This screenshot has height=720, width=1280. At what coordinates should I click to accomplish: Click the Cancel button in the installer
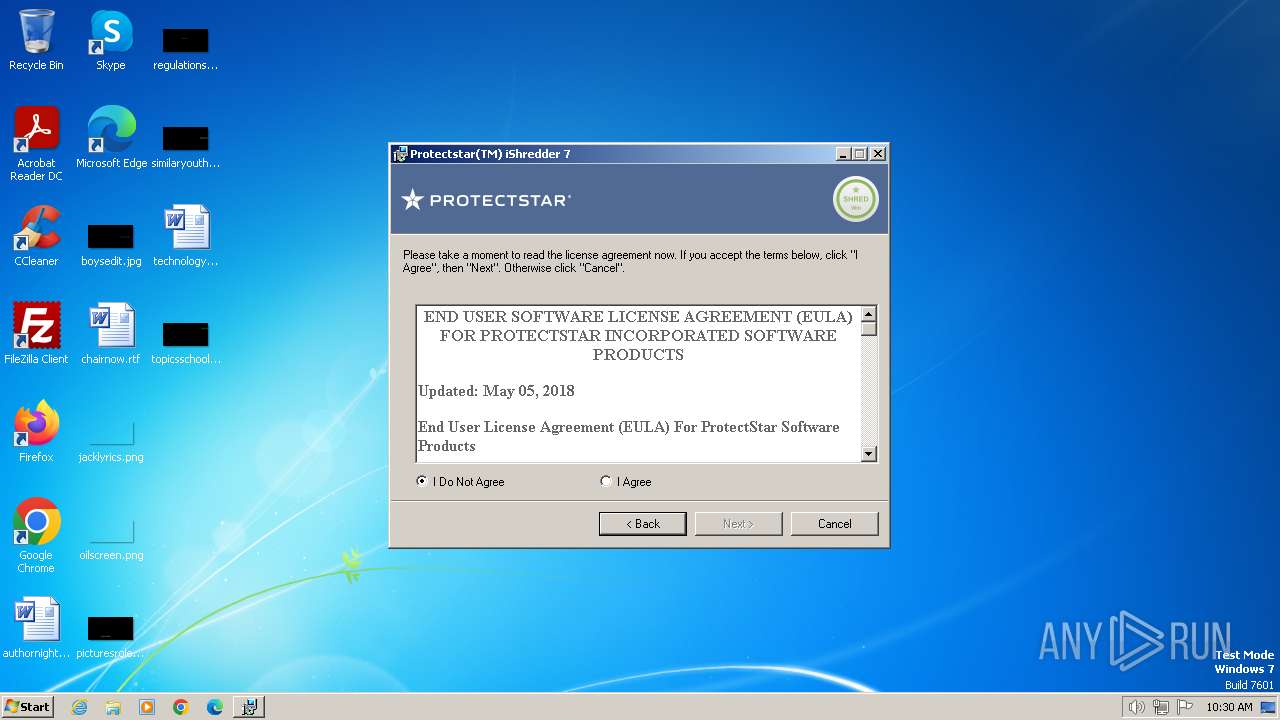pyautogui.click(x=834, y=524)
